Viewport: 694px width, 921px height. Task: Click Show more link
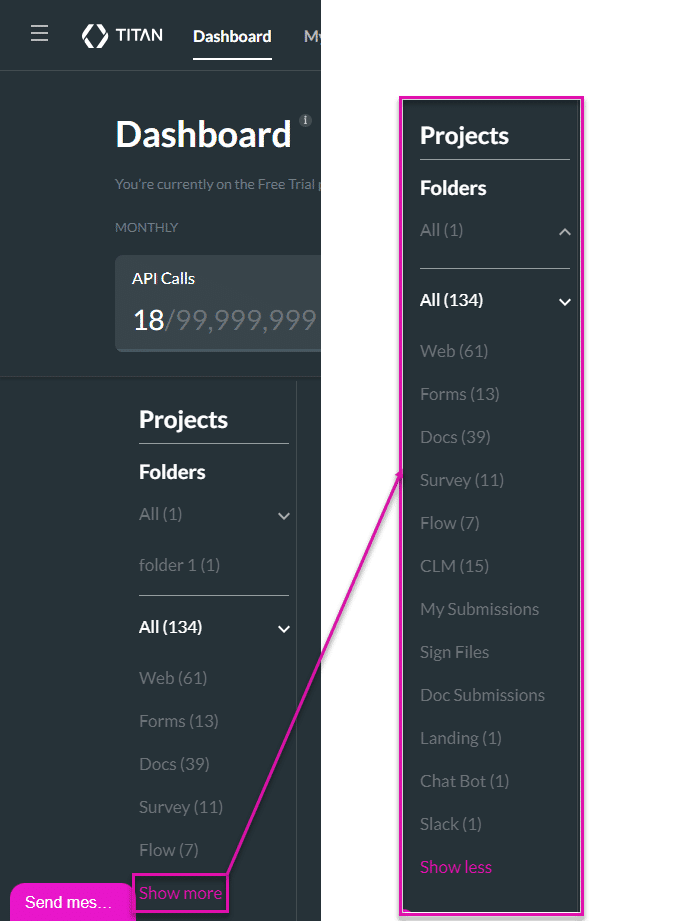(180, 893)
